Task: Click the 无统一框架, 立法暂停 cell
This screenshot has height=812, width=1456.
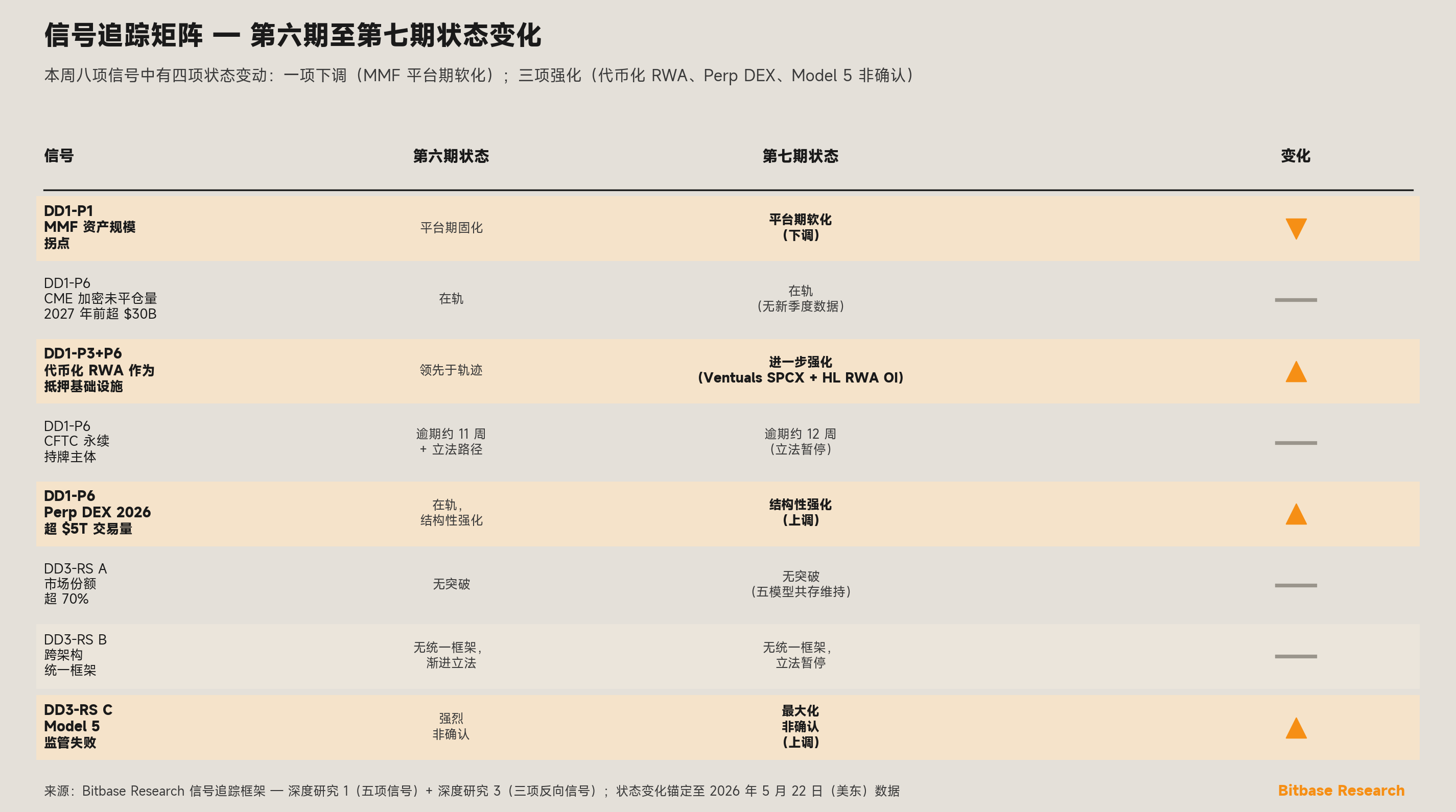Action: click(x=797, y=655)
